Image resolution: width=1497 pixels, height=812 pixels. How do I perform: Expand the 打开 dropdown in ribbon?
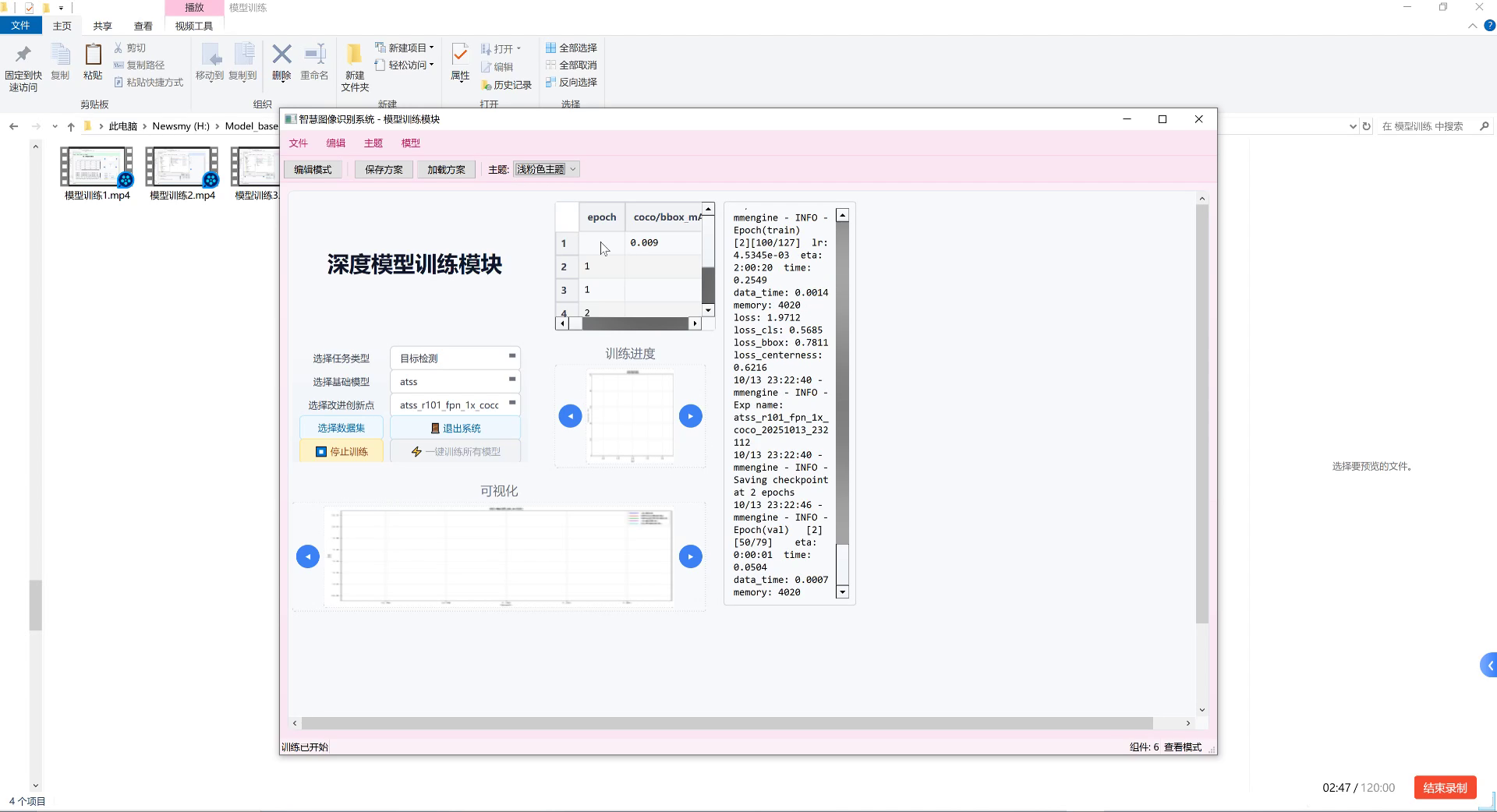(518, 48)
